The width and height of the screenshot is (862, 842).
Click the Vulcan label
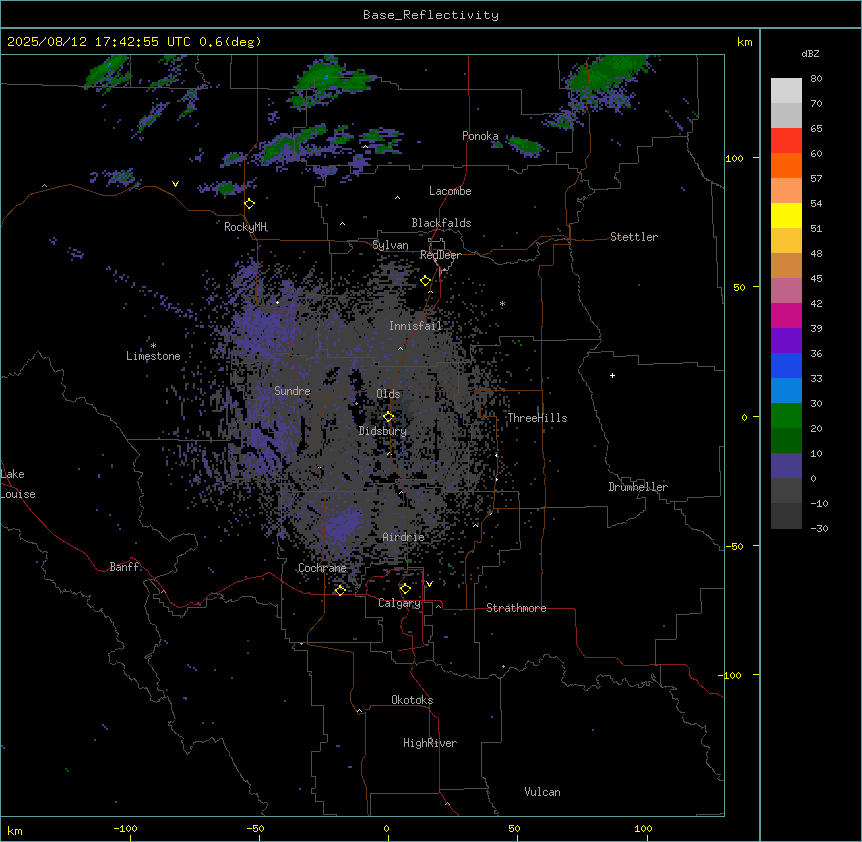542,792
